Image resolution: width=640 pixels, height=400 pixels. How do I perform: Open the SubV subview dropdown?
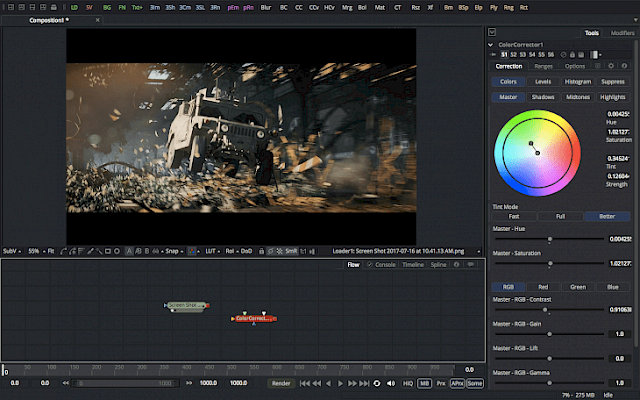click(x=11, y=250)
